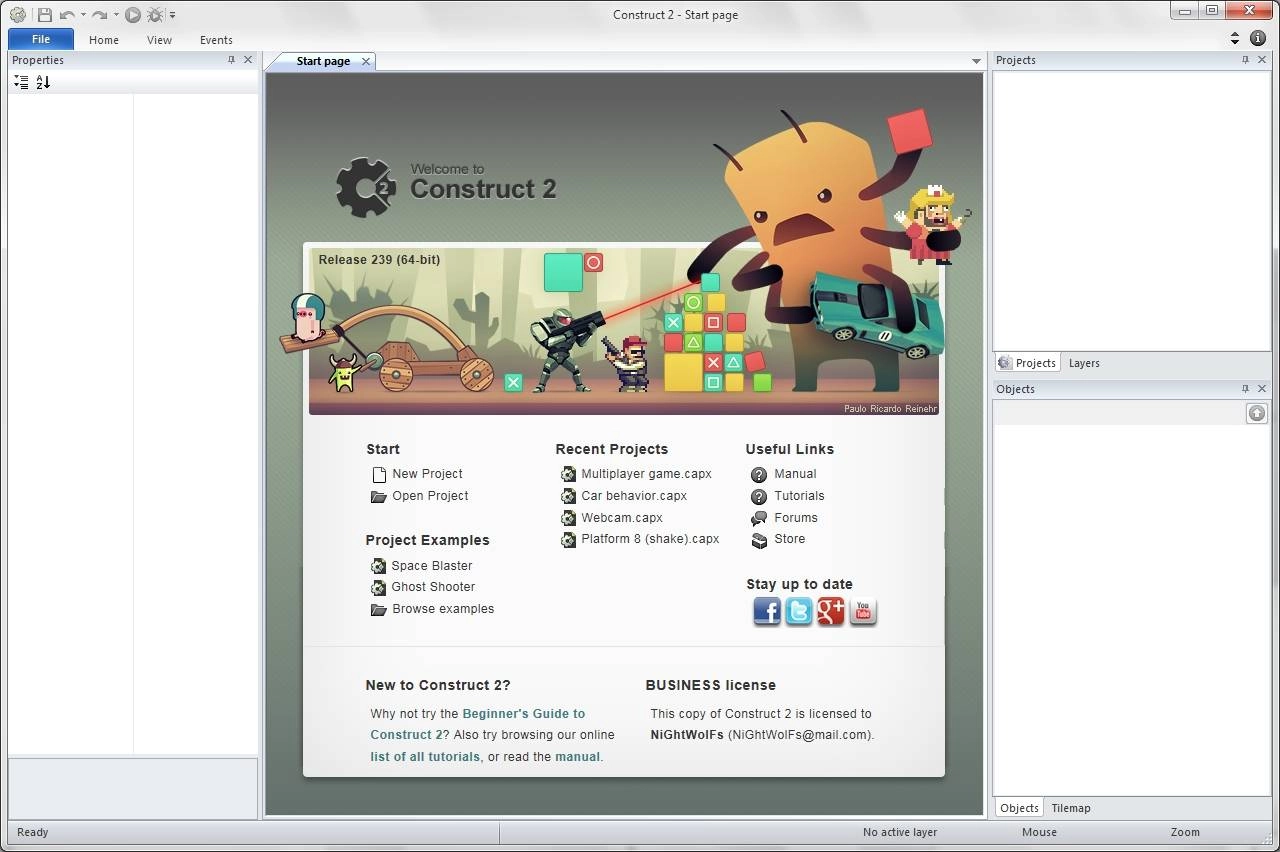Image resolution: width=1280 pixels, height=852 pixels.
Task: Click the up-folder button in Objects panel
Action: click(1257, 413)
